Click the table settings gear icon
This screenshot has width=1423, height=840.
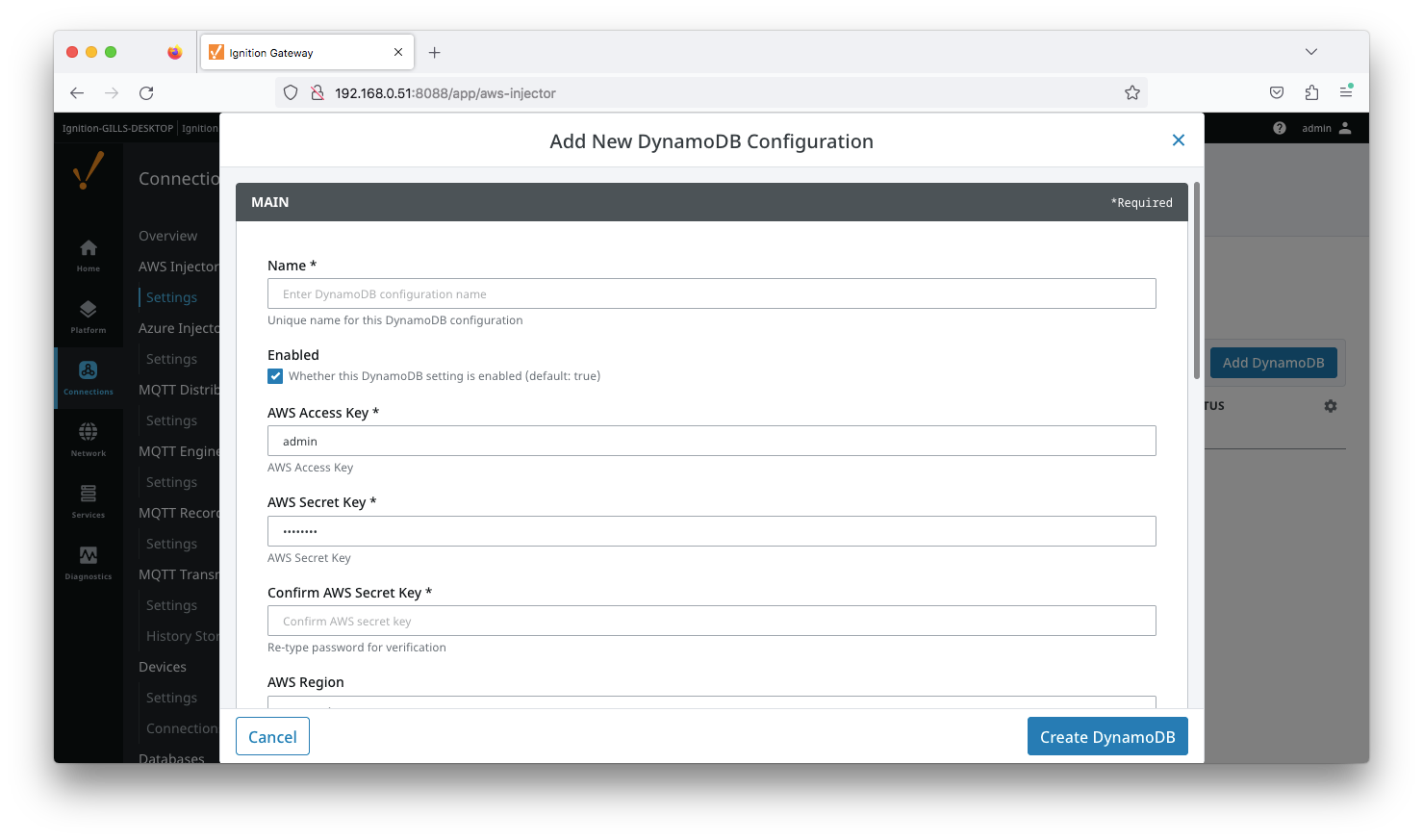1331,406
